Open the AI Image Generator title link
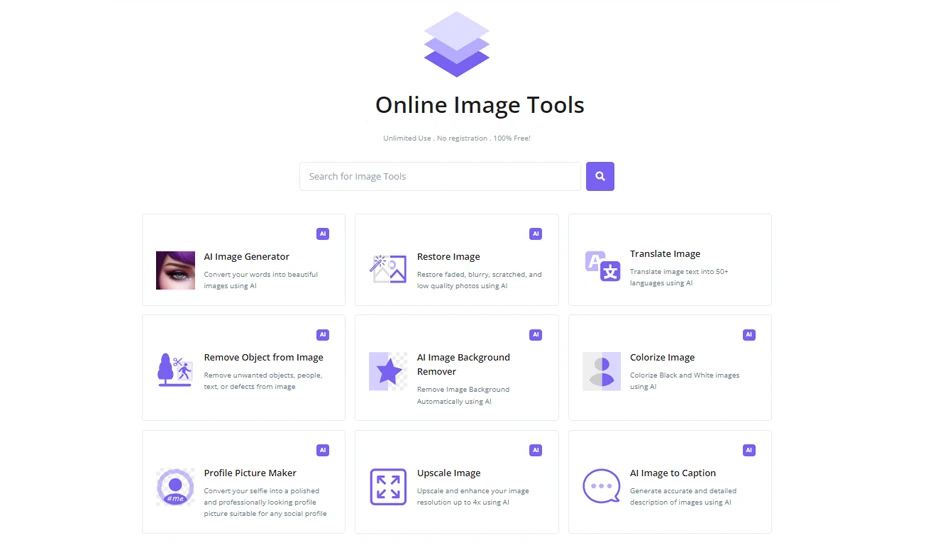Image resolution: width=950 pixels, height=550 pixels. click(x=246, y=257)
